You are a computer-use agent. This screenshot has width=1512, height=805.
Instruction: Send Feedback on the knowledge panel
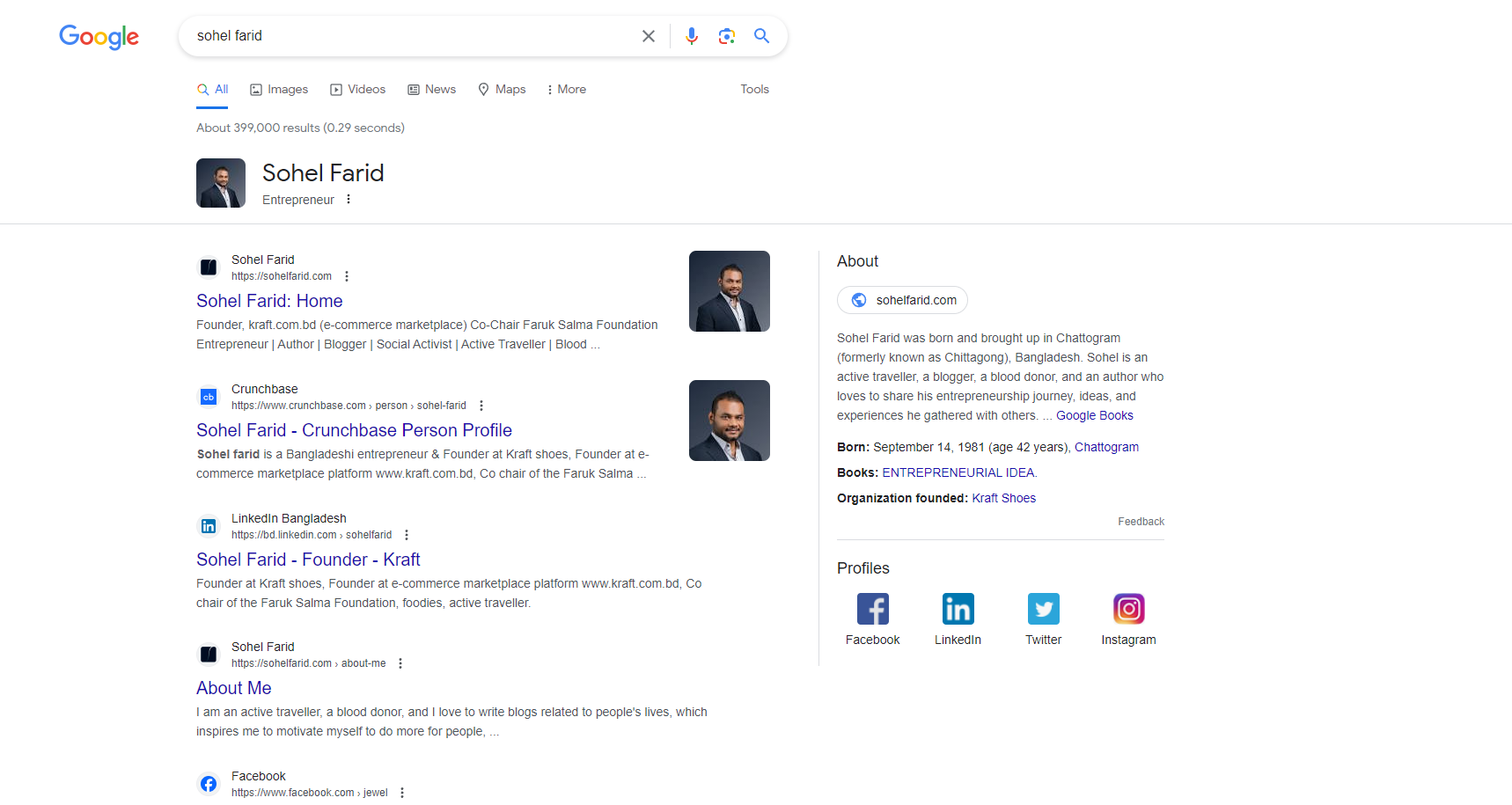point(1141,521)
